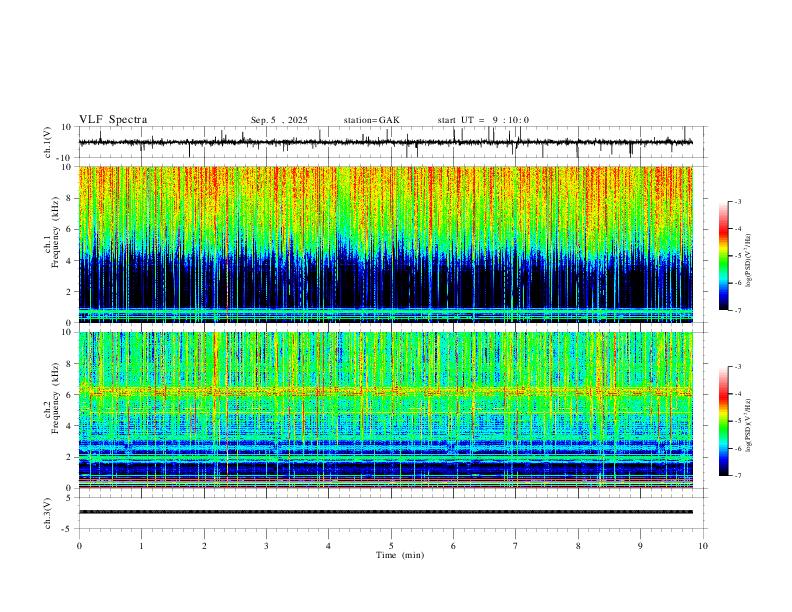Click the "Time (min)" axis title

click(400, 555)
